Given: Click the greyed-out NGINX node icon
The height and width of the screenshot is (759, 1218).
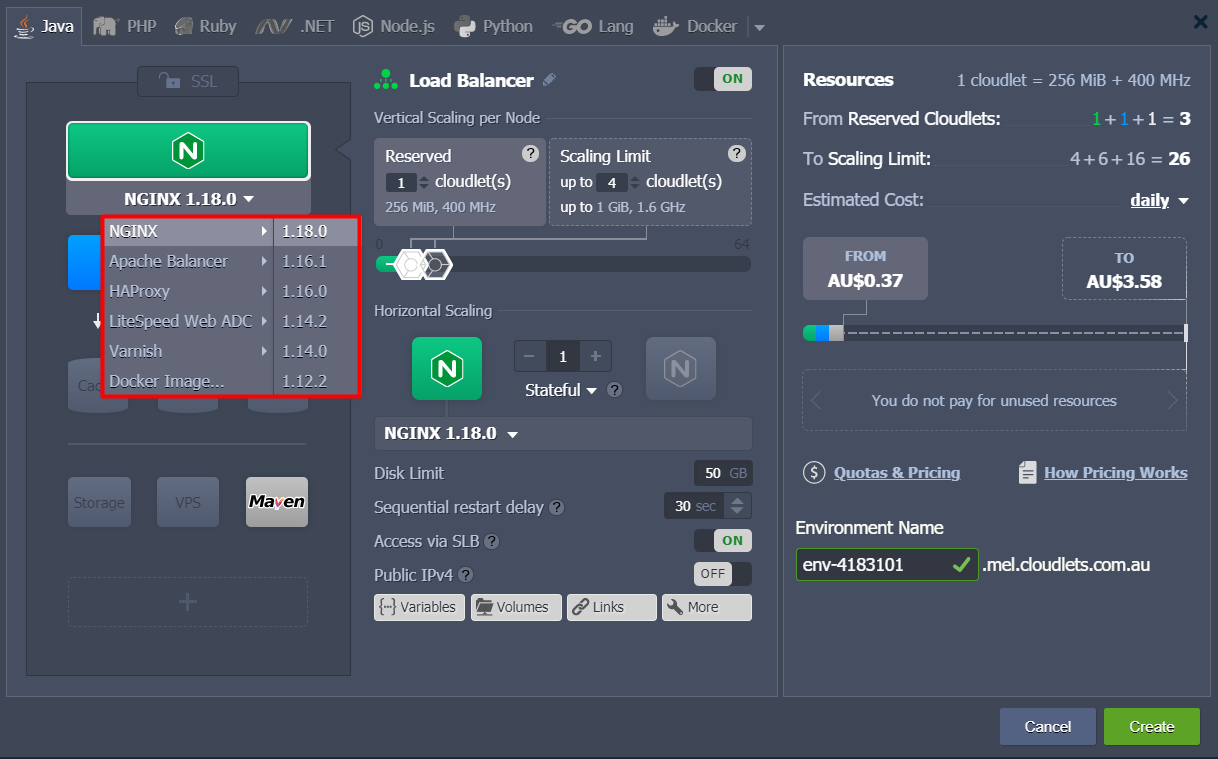Looking at the screenshot, I should tap(681, 369).
